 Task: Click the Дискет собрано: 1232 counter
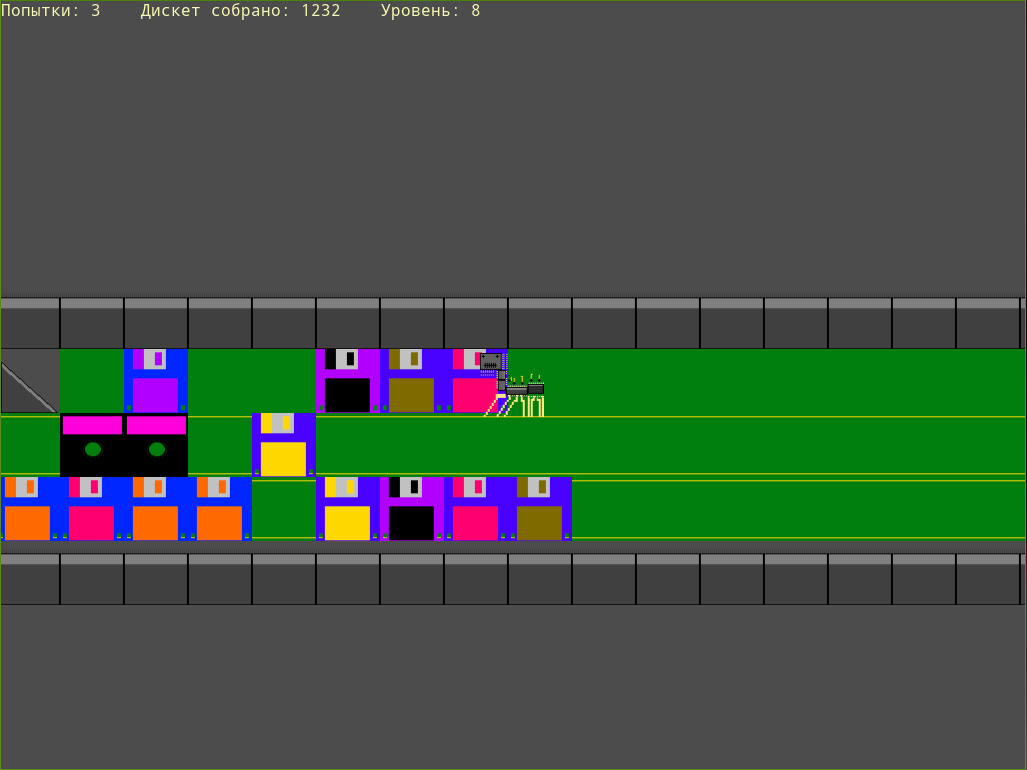240,12
